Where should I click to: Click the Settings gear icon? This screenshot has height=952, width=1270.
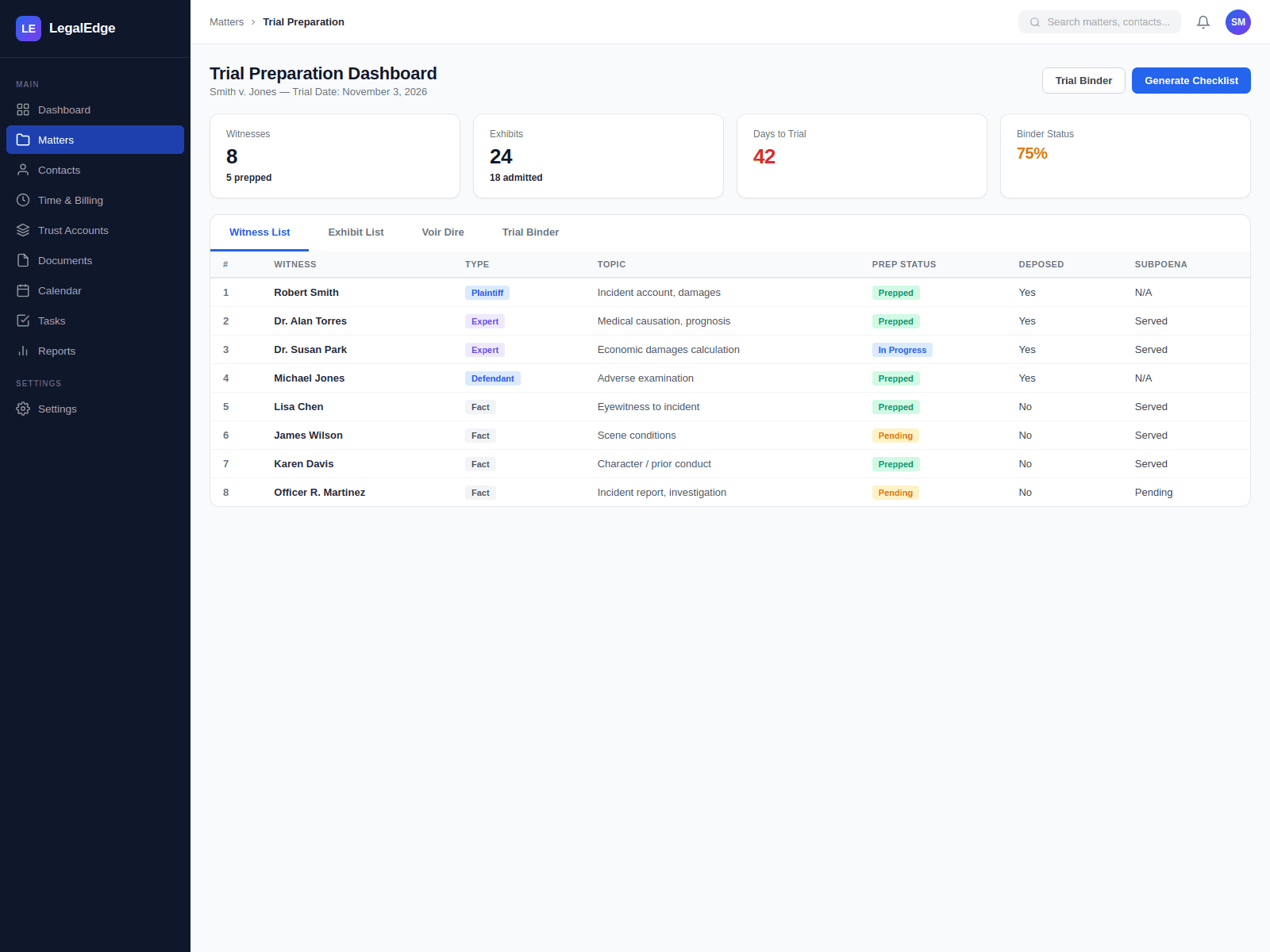point(23,409)
